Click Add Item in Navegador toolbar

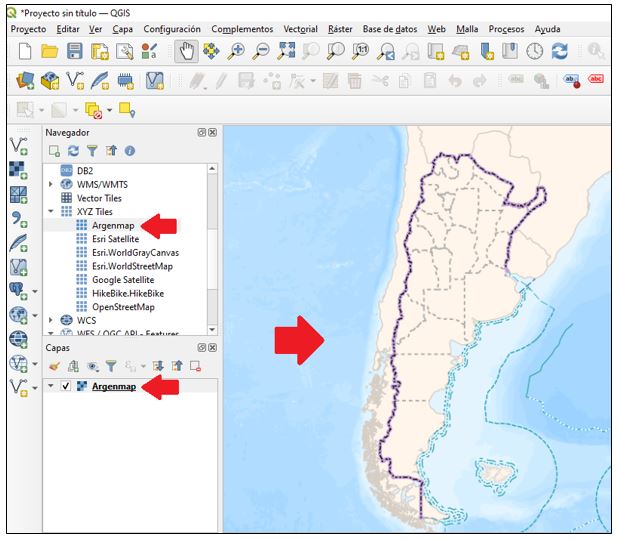tap(54, 151)
